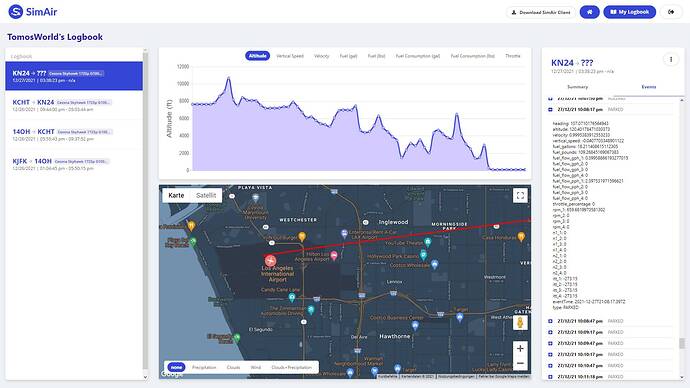
Task: Click the red airplane marker at LAX
Action: (270, 260)
